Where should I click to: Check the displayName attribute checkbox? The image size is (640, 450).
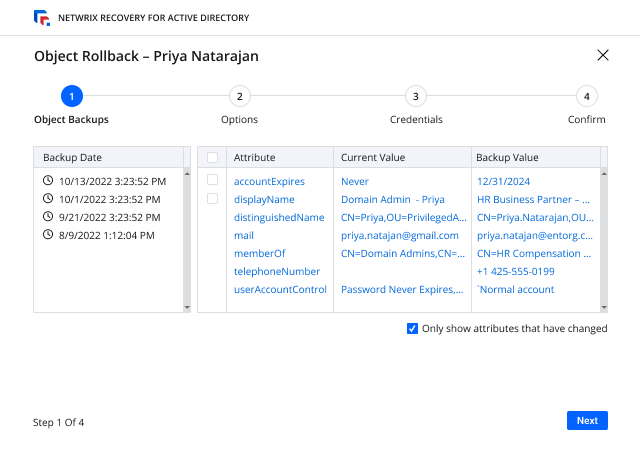212,198
